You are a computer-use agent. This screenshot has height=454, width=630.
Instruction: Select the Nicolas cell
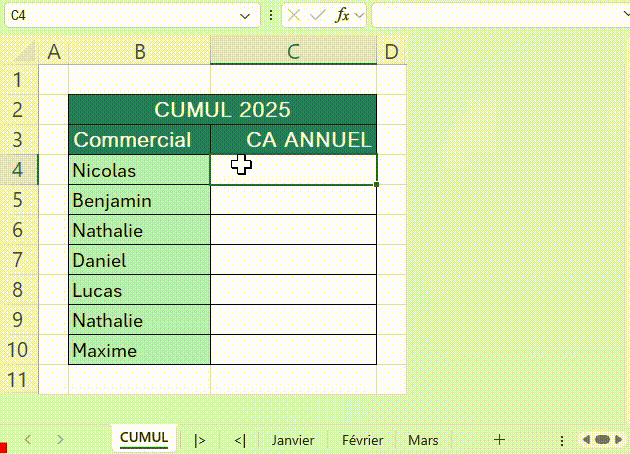[x=139, y=170]
